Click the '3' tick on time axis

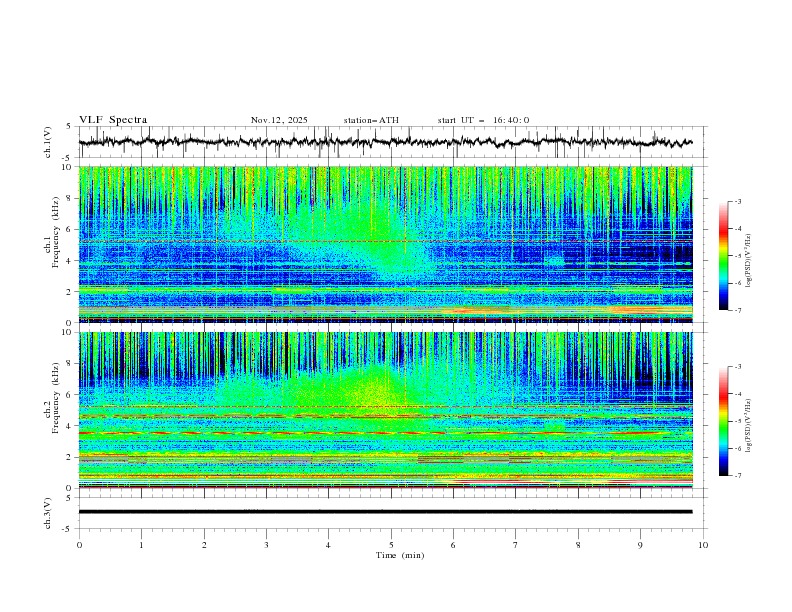click(266, 545)
